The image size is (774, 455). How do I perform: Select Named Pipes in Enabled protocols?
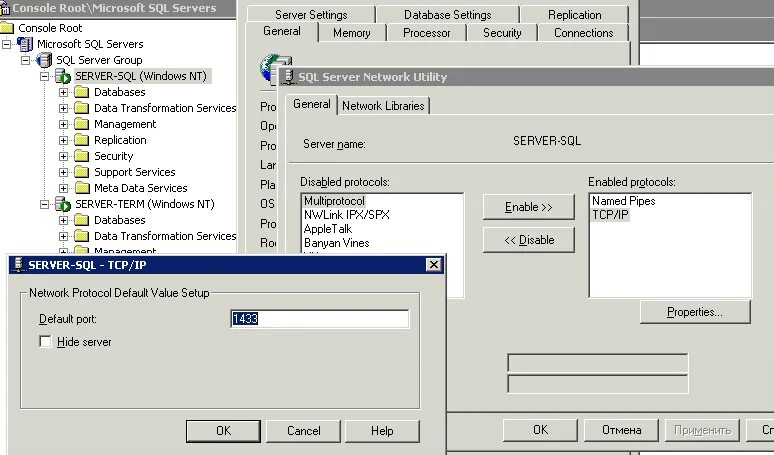click(x=623, y=201)
